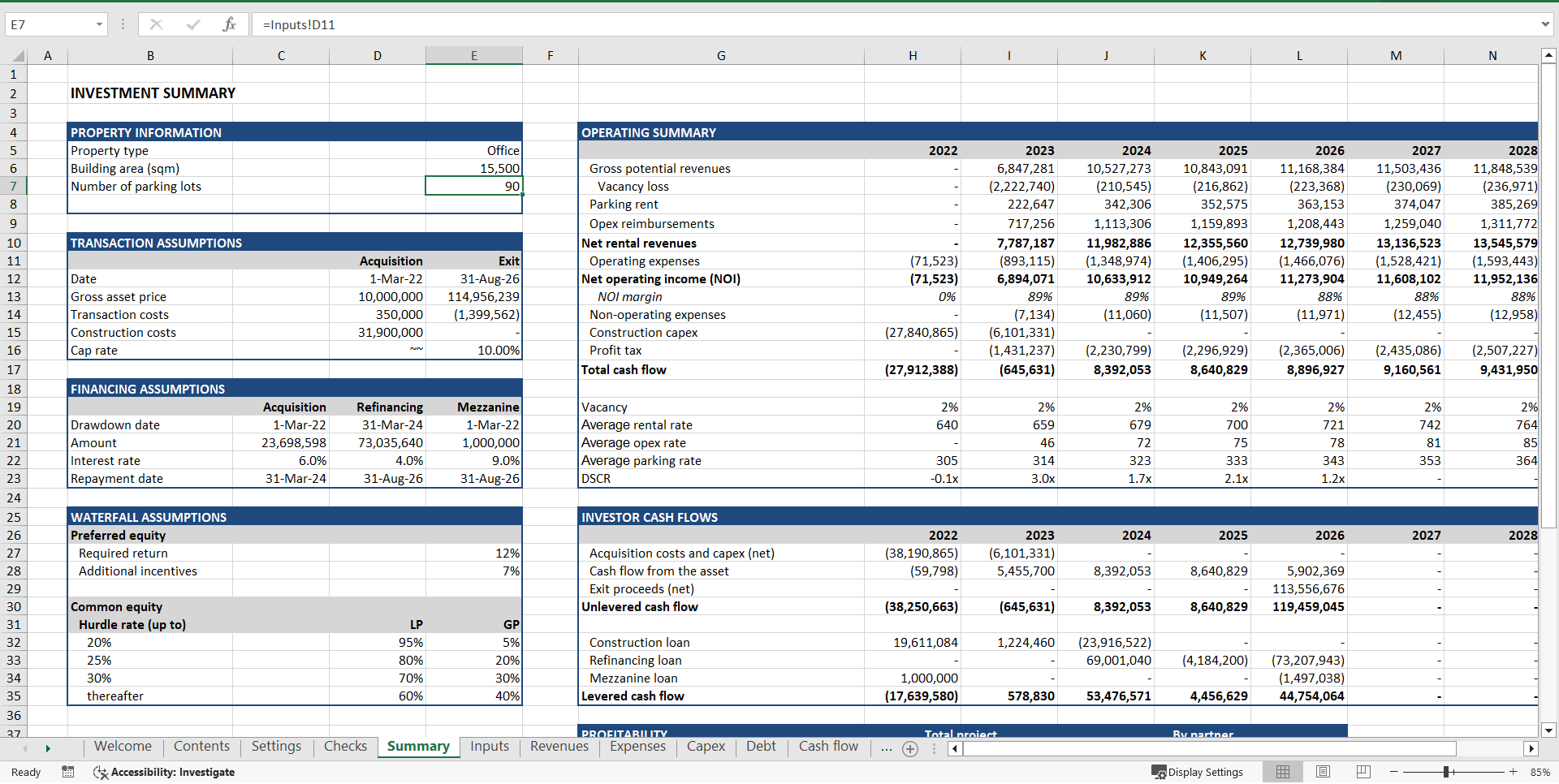Open the Inputs sheet tab
Viewport: 1559px width, 784px height.
[490, 747]
